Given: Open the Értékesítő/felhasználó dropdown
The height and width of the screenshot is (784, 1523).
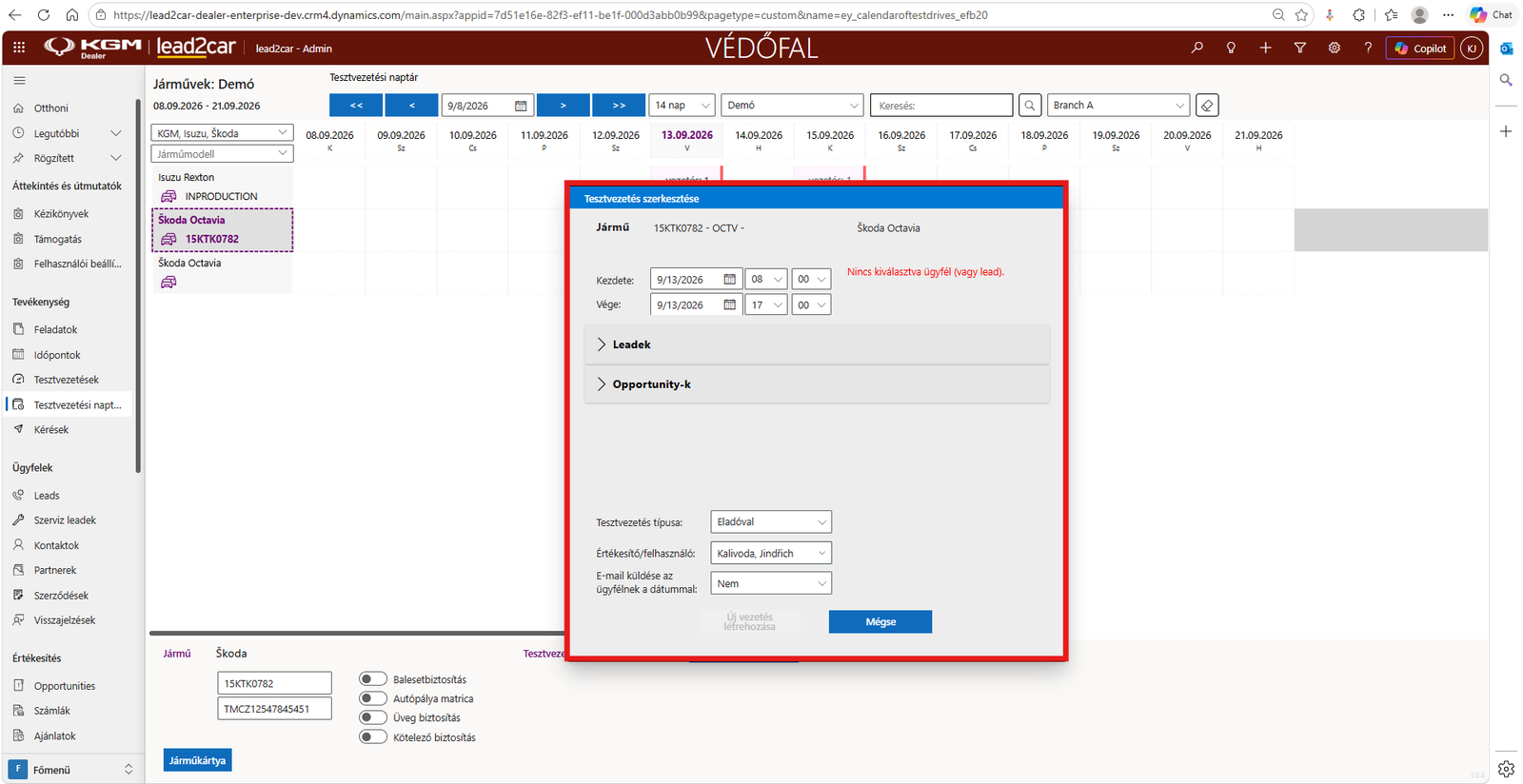Looking at the screenshot, I should coord(771,553).
